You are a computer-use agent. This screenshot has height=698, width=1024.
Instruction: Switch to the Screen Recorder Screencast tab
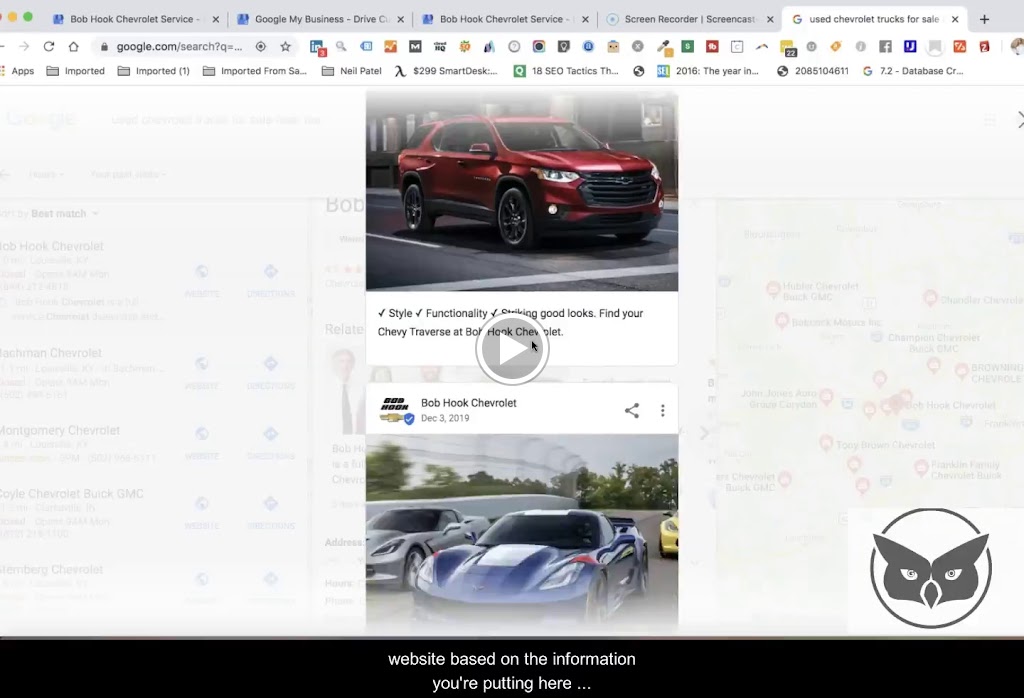coord(690,19)
